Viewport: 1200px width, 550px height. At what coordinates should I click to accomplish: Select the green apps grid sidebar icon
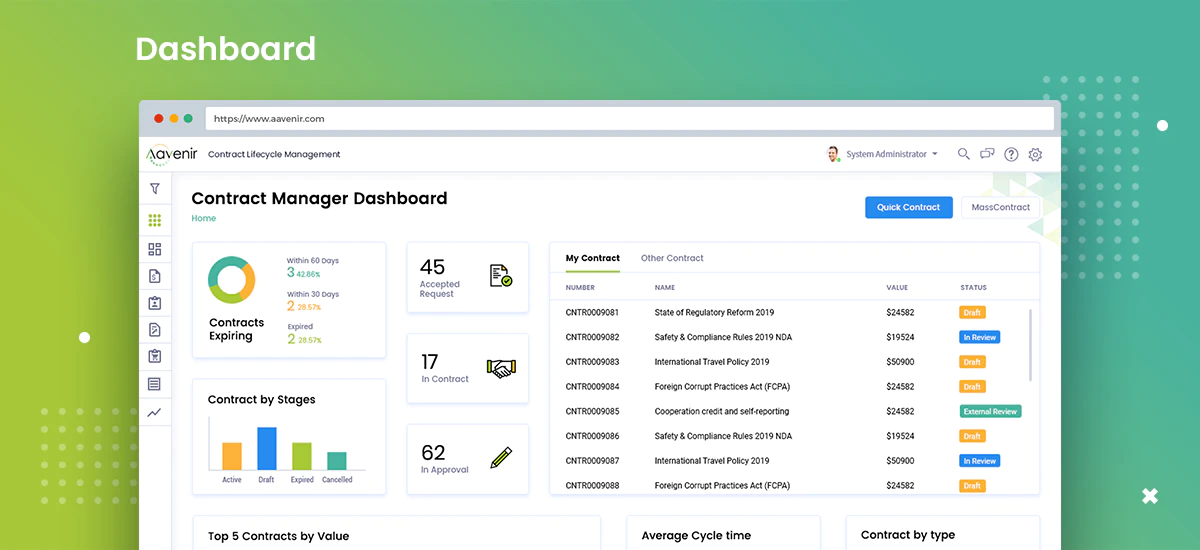point(154,221)
